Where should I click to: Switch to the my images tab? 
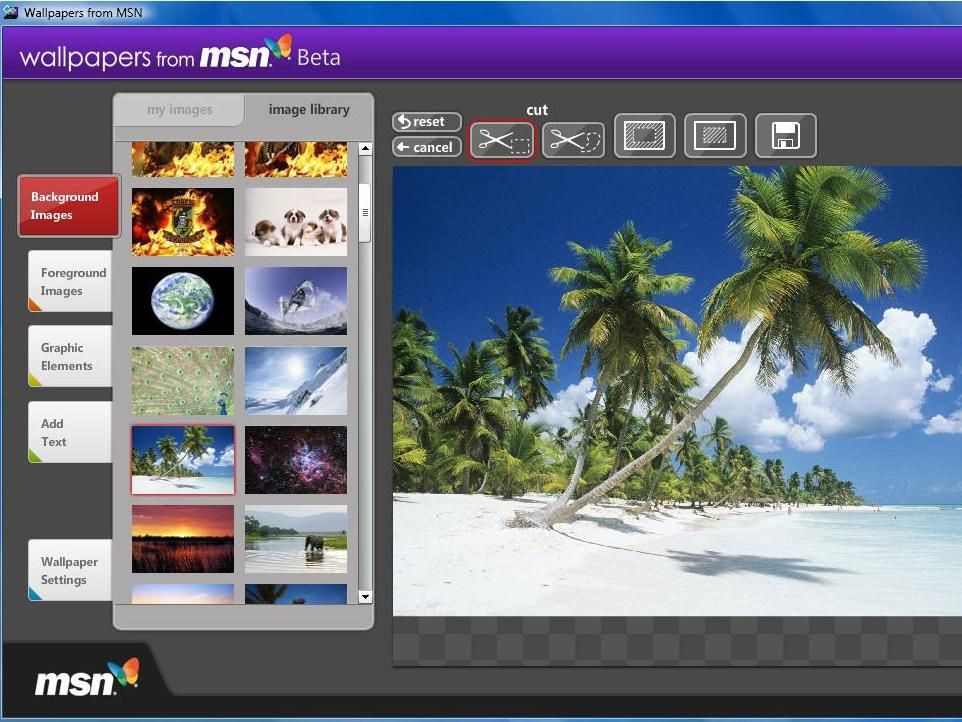click(x=180, y=109)
